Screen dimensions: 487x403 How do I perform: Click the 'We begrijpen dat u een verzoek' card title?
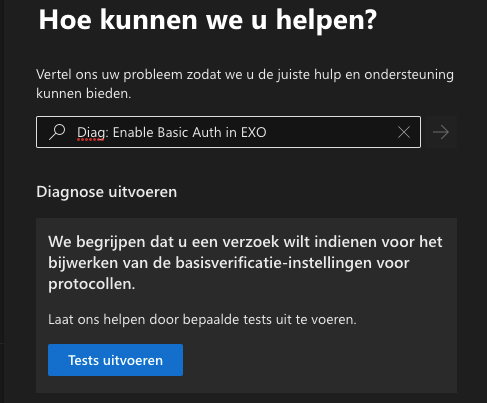coord(245,263)
